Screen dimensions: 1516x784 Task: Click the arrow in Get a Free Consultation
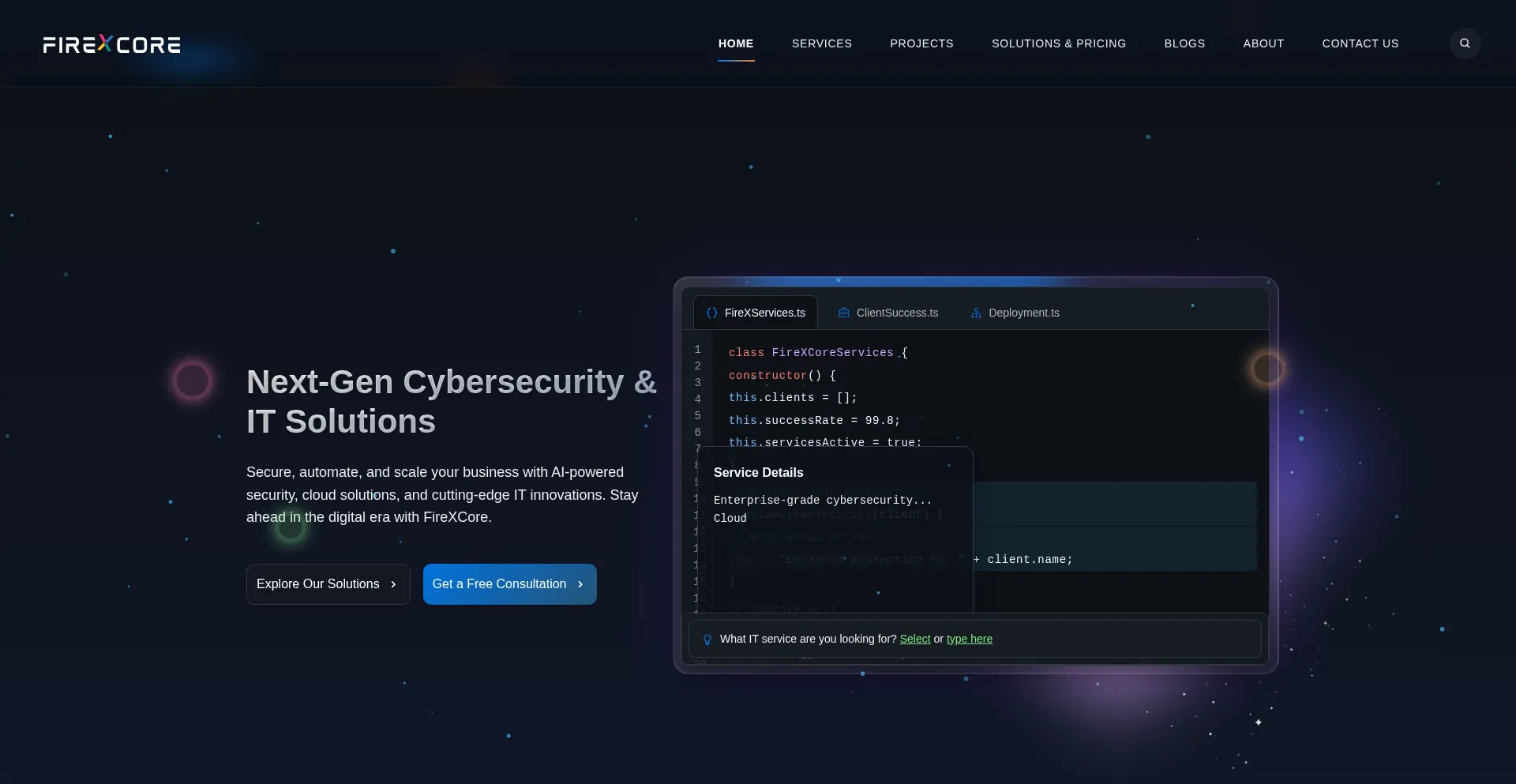click(580, 584)
